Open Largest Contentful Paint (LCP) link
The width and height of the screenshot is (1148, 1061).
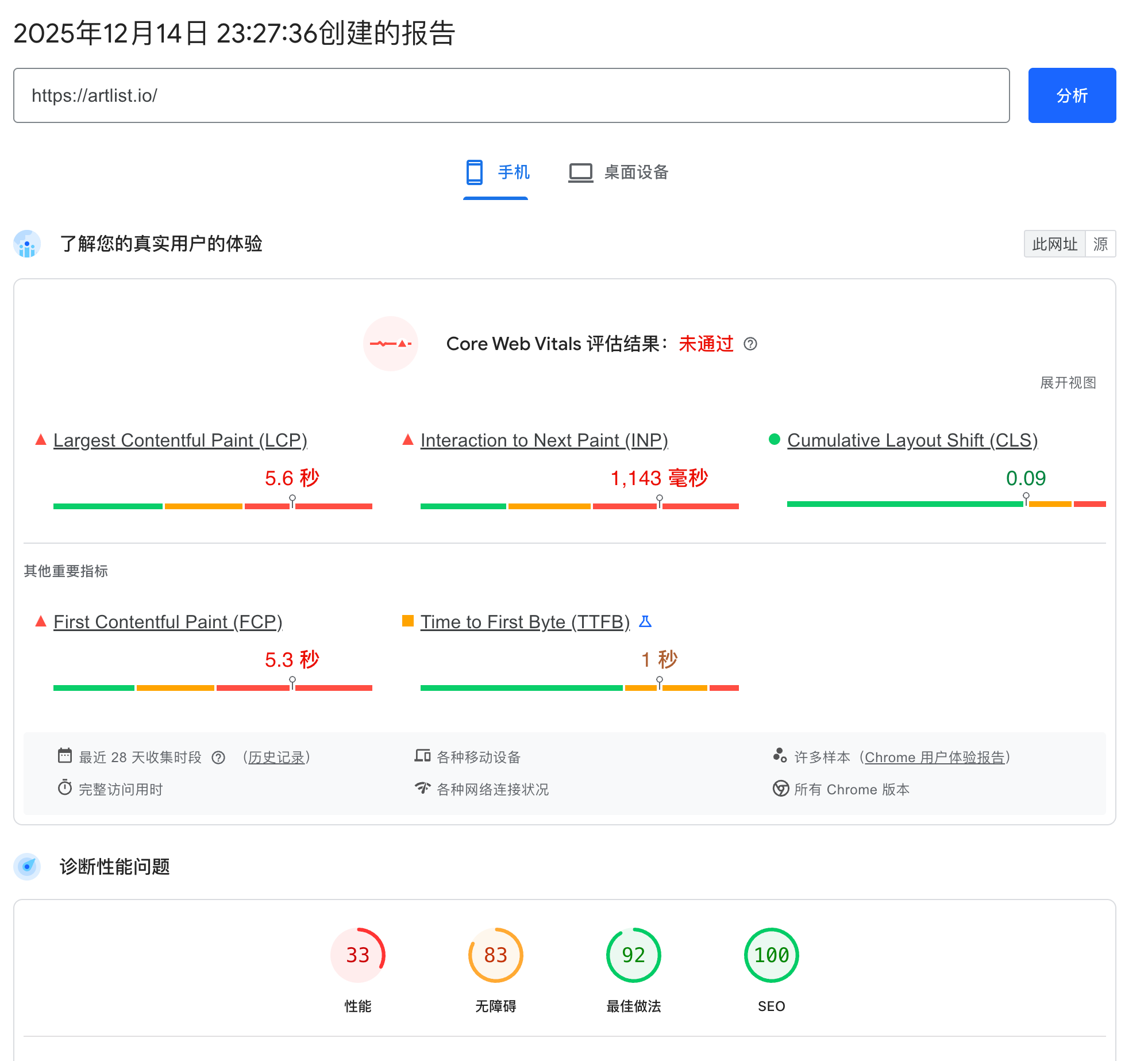point(180,440)
